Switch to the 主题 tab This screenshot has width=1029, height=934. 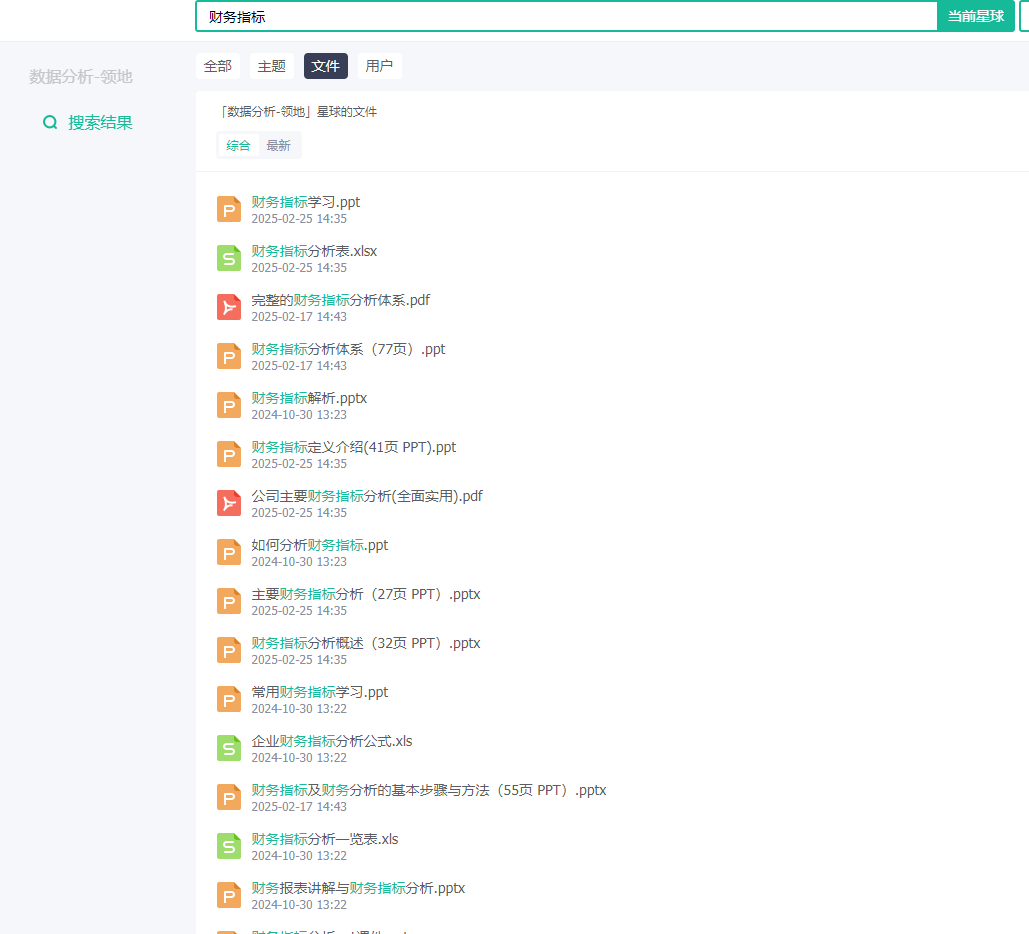tap(272, 66)
